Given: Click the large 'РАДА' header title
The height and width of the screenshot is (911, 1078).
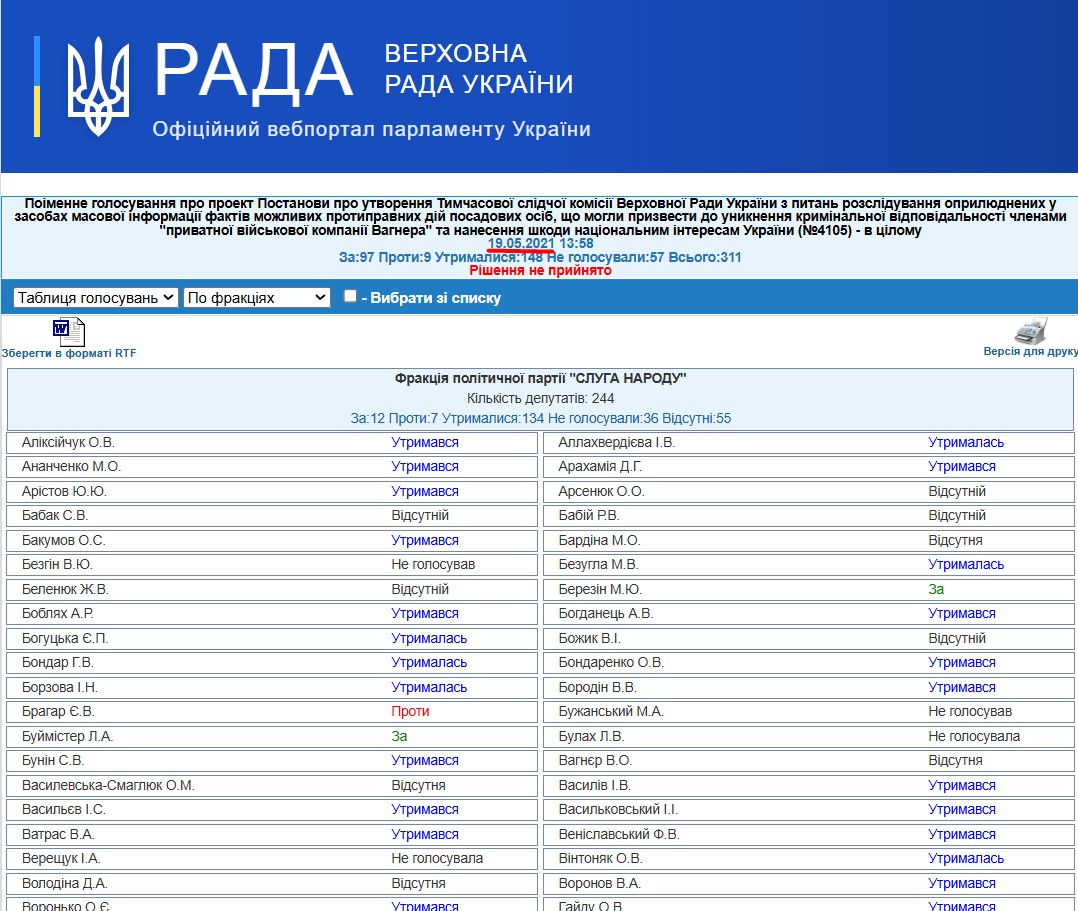Looking at the screenshot, I should [x=253, y=72].
